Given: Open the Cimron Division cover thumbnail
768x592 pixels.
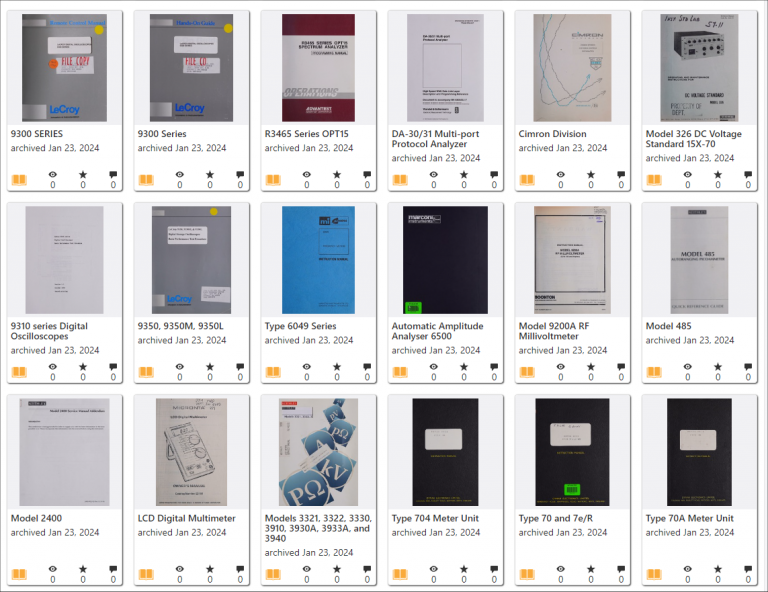Looking at the screenshot, I should point(573,68).
